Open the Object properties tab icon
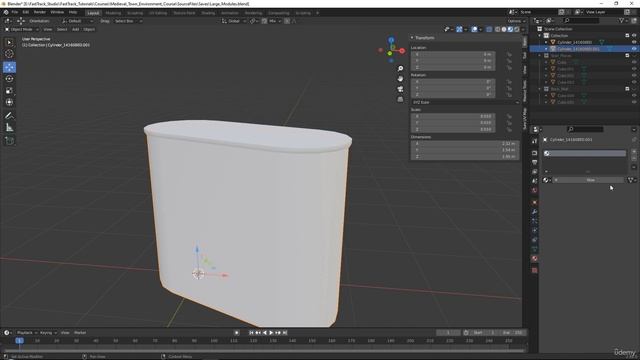This screenshot has height=360, width=640. [534, 202]
